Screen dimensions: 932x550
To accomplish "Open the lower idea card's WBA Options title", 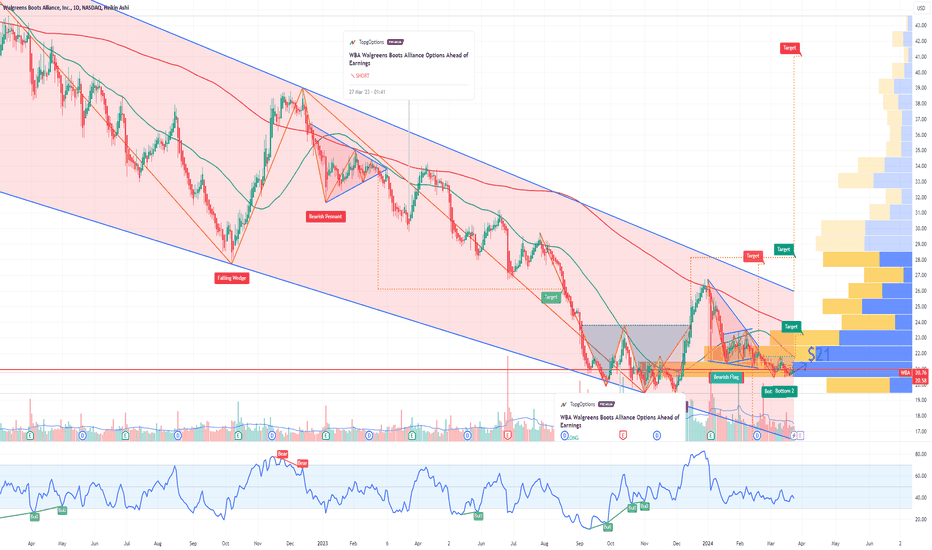I will [x=619, y=421].
